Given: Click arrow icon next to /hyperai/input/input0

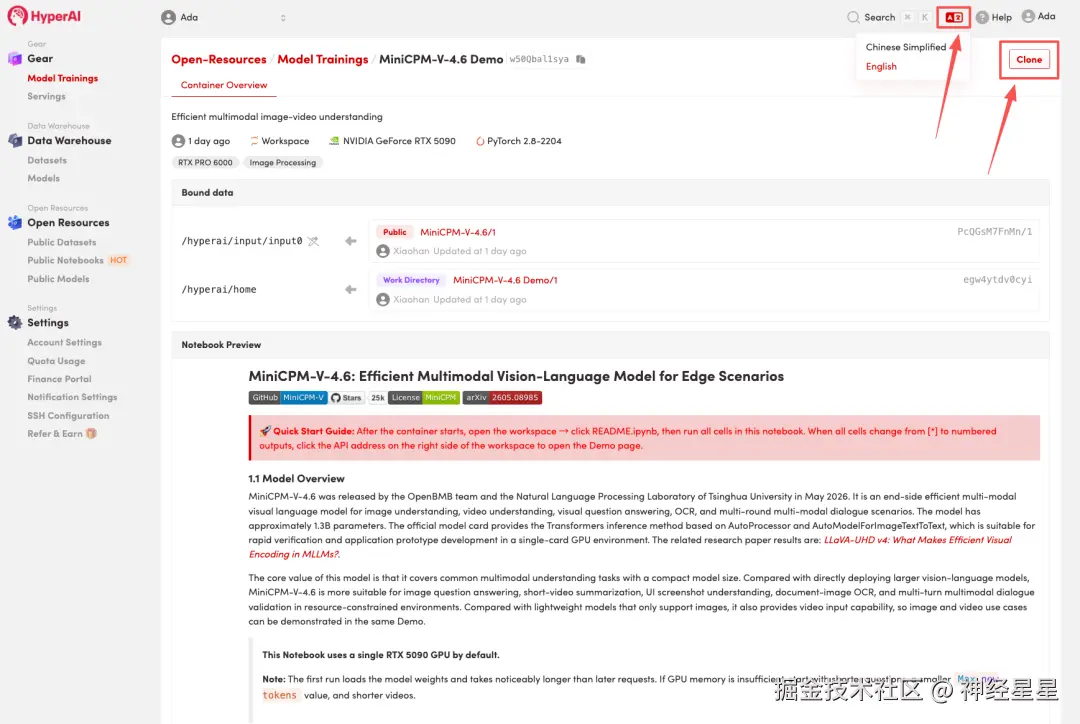Looking at the screenshot, I should tap(351, 241).
